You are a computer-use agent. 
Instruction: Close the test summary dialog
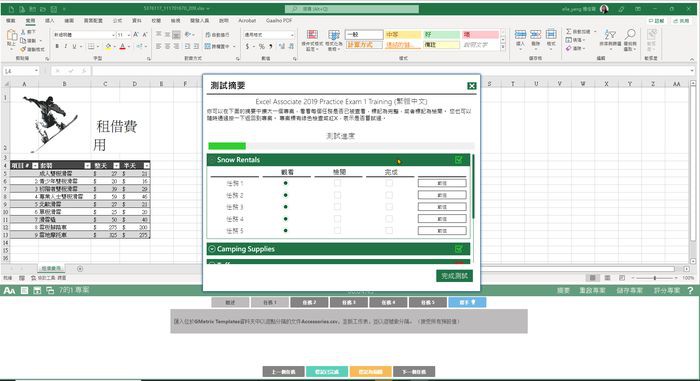471,86
